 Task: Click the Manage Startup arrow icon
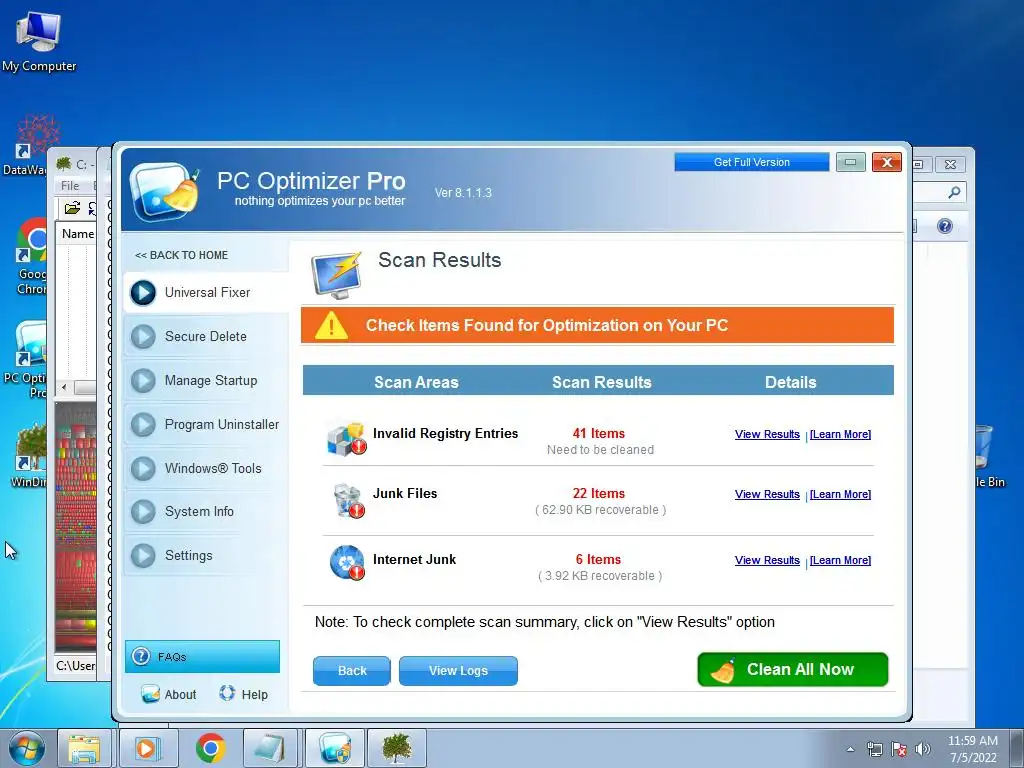tap(143, 381)
